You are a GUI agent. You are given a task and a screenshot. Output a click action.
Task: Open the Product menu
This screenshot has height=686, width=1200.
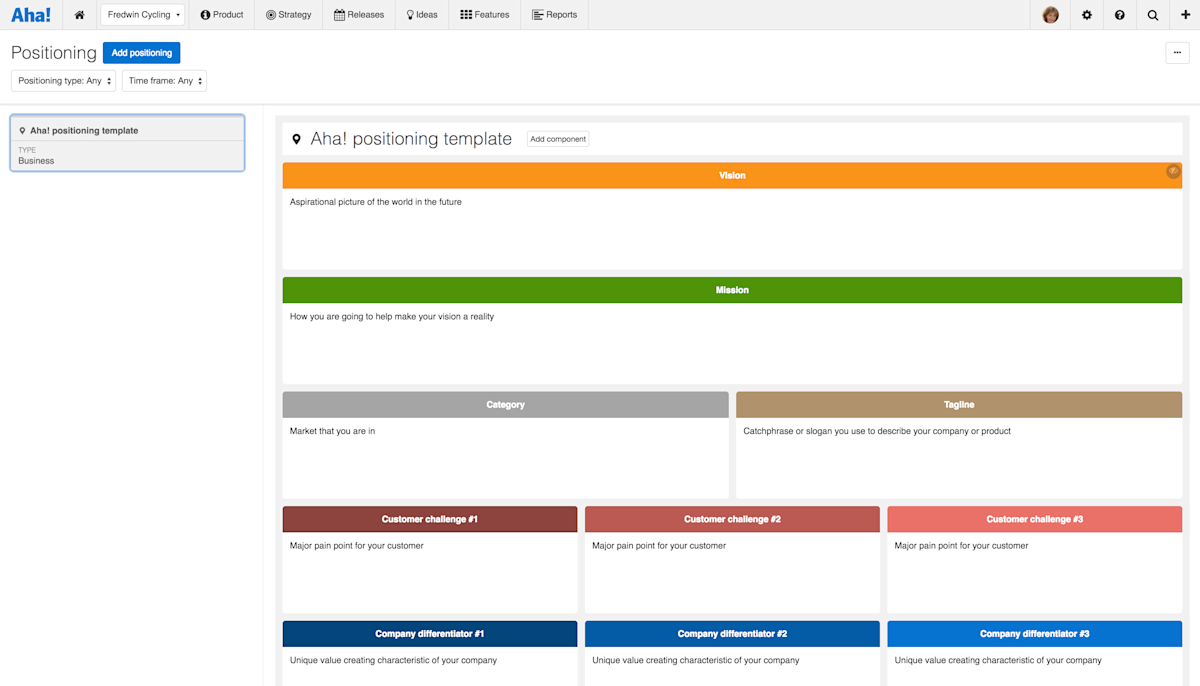point(222,15)
